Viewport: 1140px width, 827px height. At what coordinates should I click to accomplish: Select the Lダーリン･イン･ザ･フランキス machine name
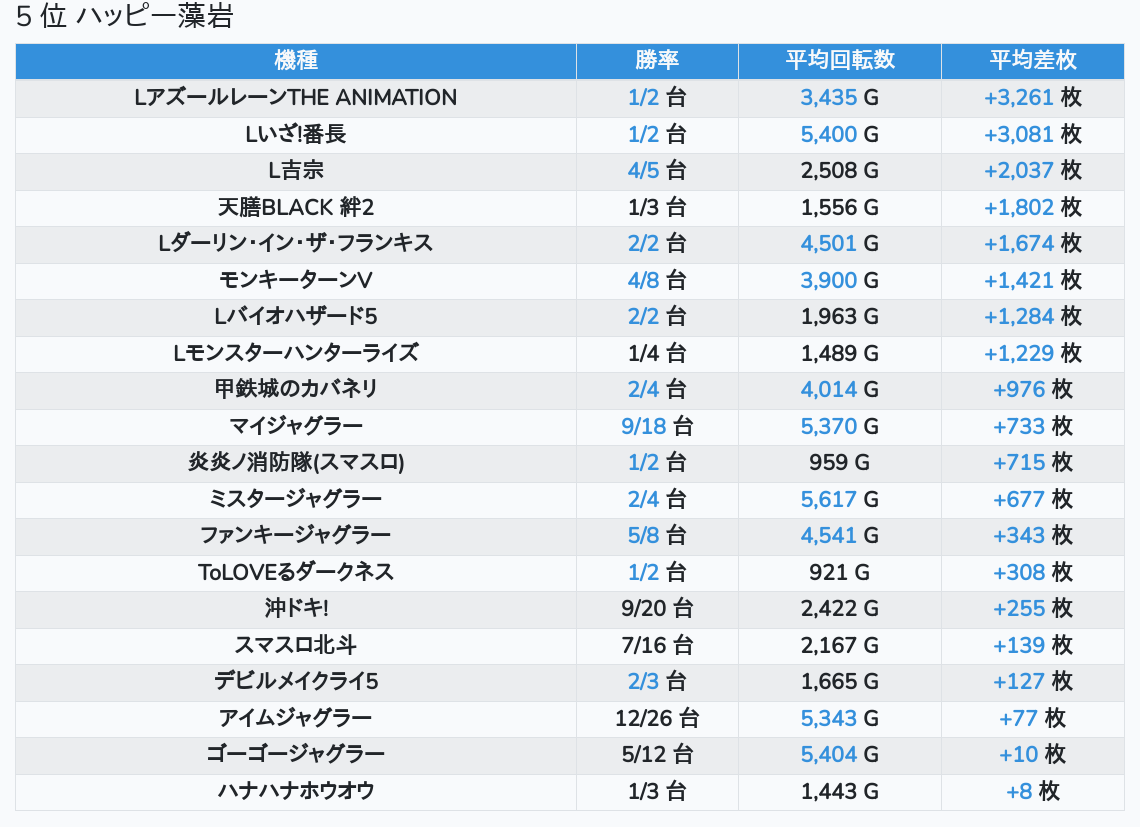pyautogui.click(x=296, y=244)
